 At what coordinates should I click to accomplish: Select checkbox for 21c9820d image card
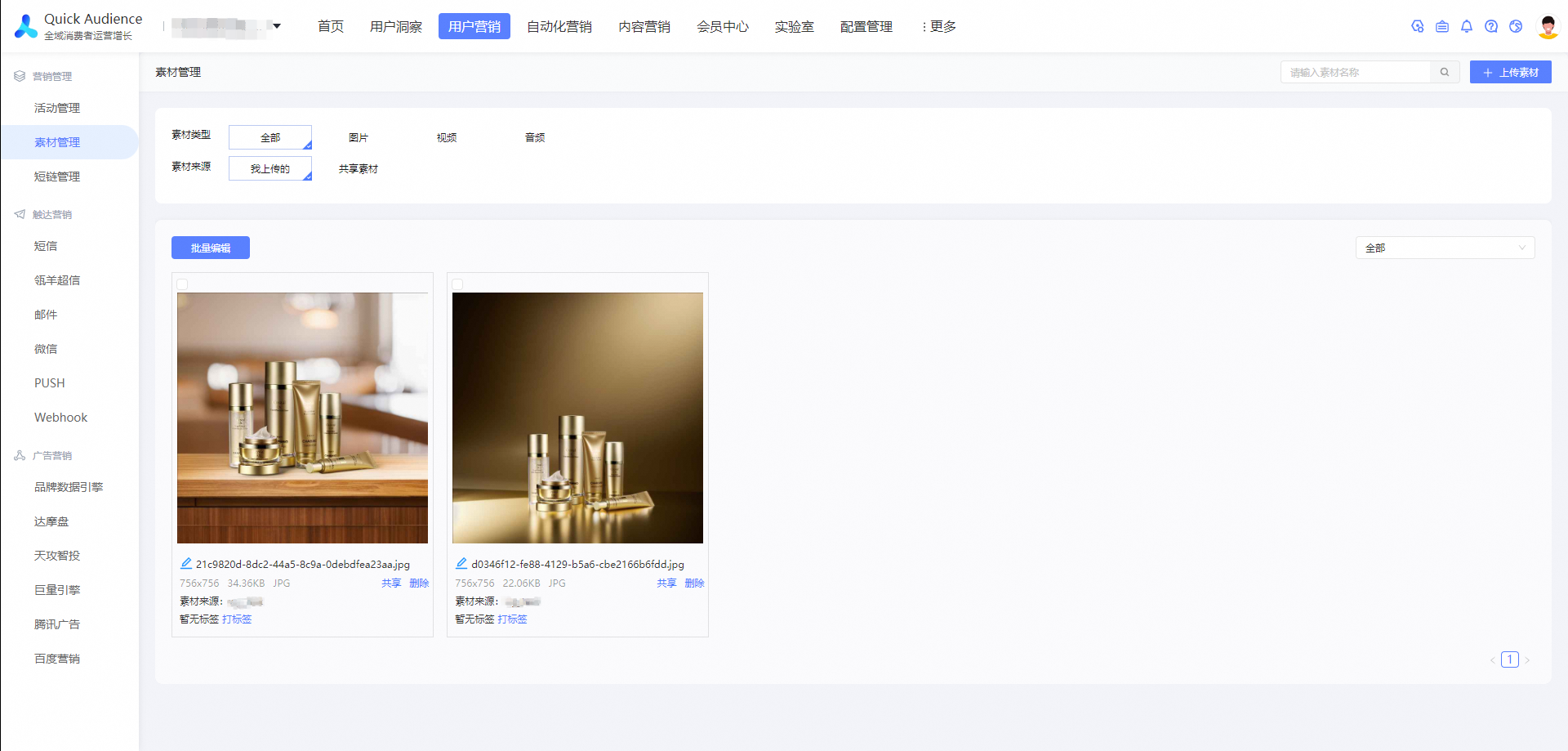[182, 284]
